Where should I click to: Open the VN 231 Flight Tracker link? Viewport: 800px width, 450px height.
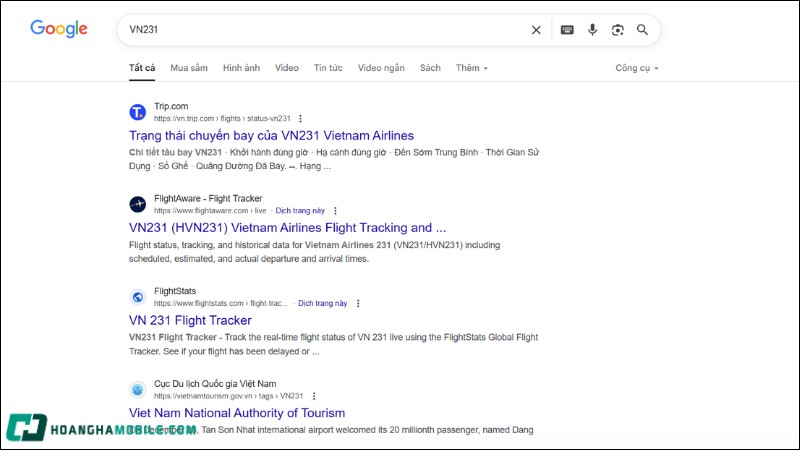coord(190,320)
